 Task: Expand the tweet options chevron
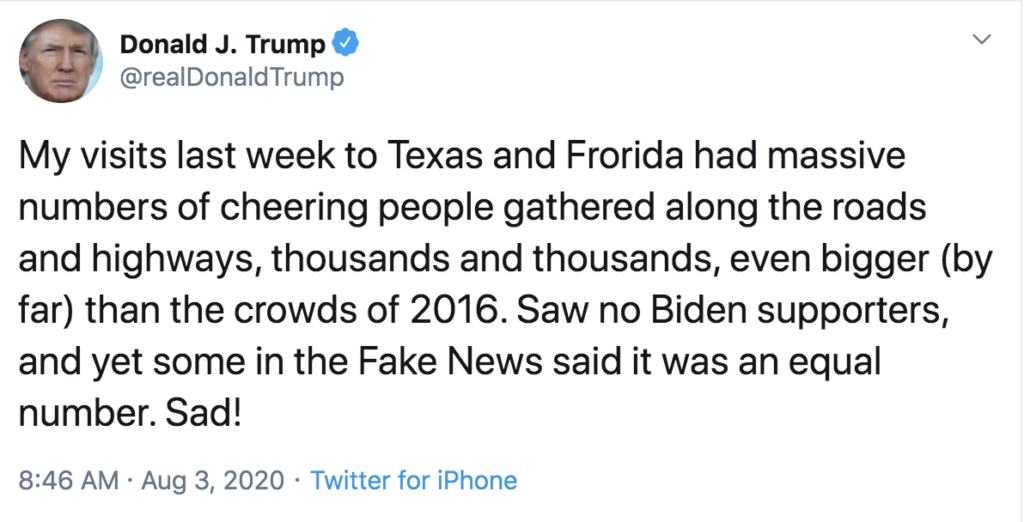coord(982,40)
